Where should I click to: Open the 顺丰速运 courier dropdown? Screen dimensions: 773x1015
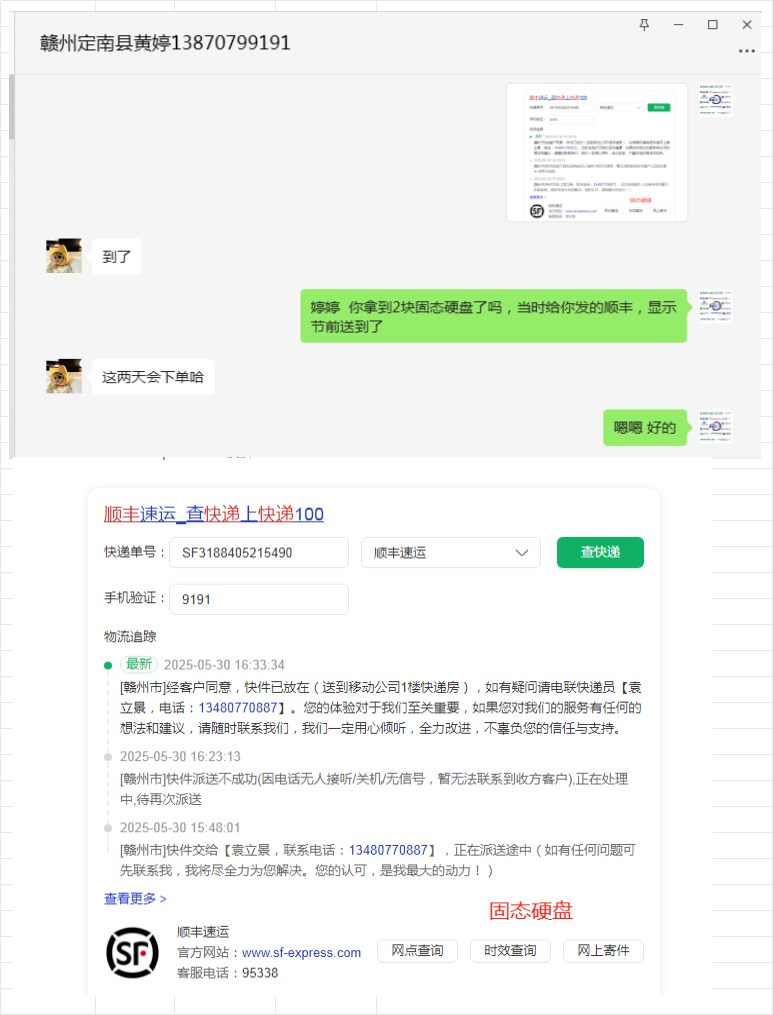tap(451, 553)
